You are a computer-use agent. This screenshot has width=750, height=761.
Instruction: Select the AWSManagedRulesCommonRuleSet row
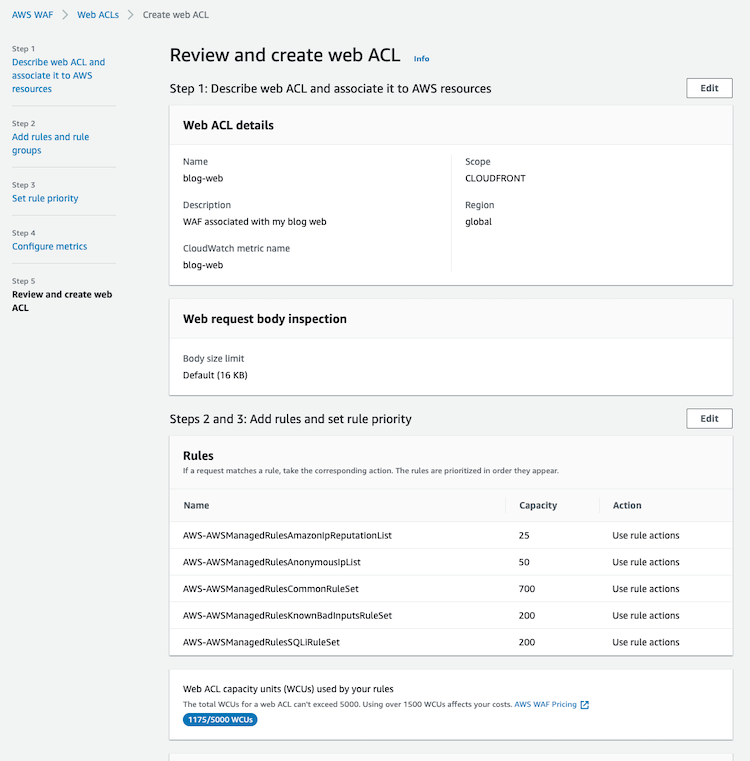point(451,589)
